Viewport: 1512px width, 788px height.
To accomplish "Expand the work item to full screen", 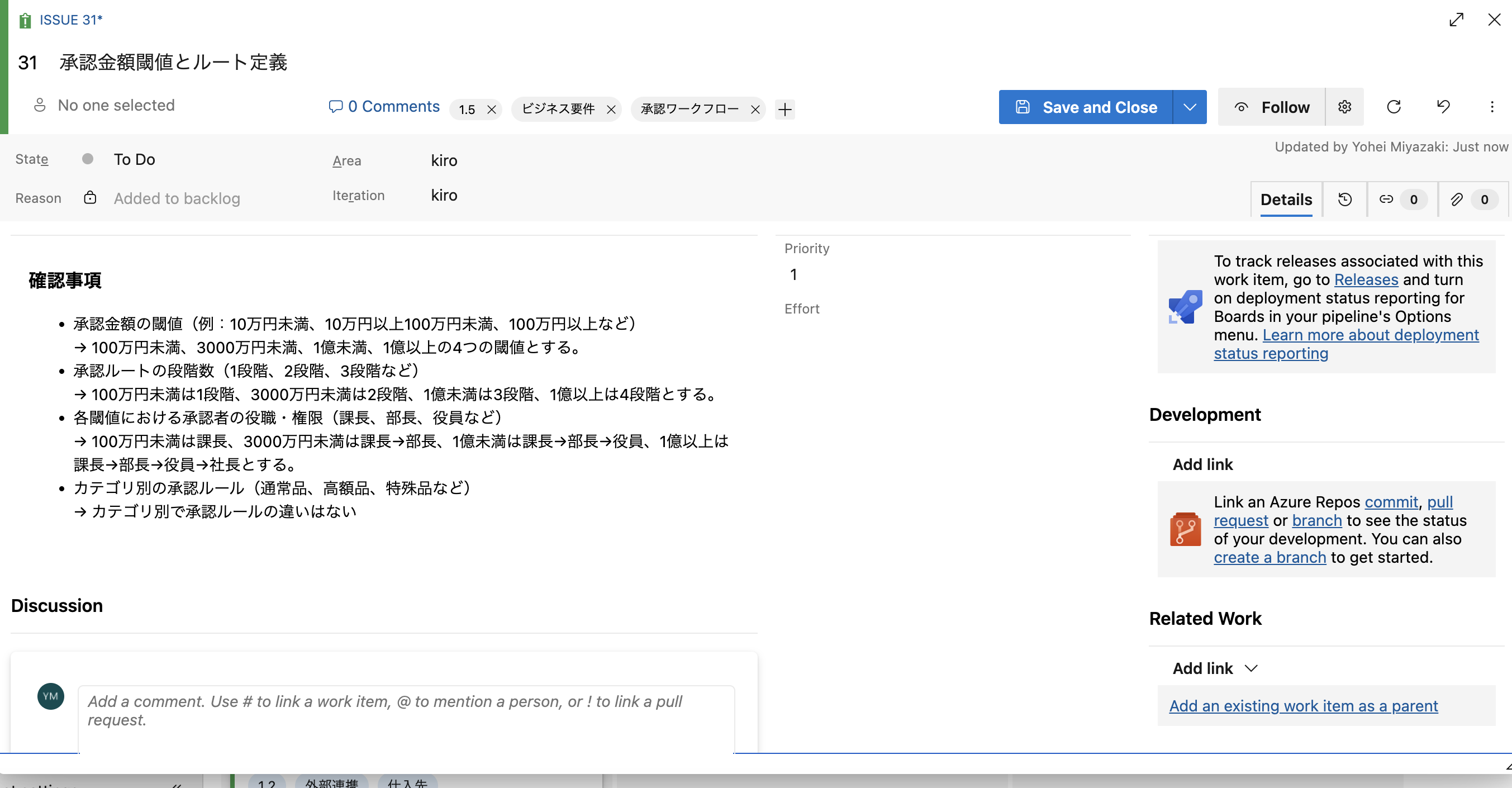I will click(x=1456, y=20).
